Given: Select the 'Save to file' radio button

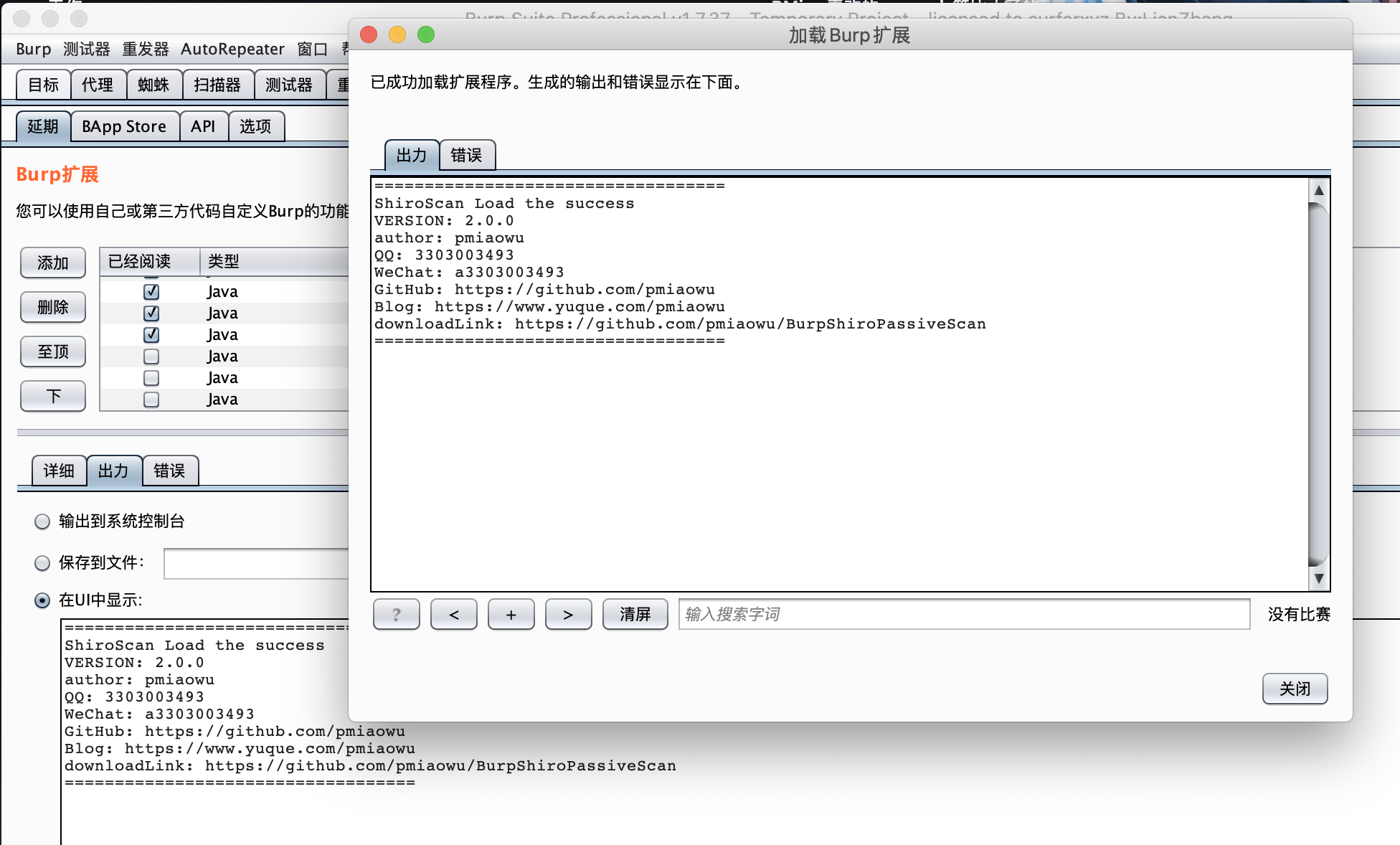Looking at the screenshot, I should click(42, 563).
